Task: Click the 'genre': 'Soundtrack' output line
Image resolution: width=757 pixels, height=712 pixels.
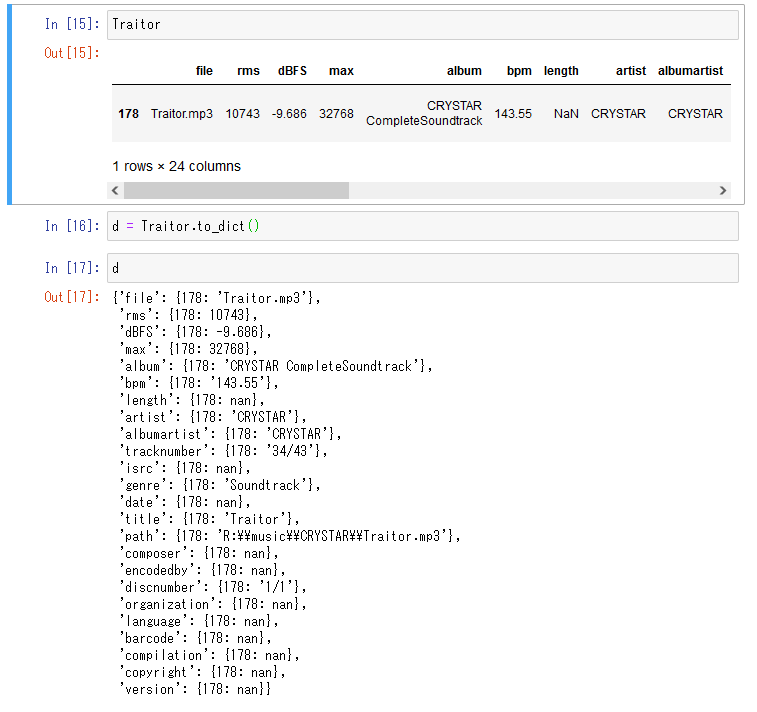Action: [220, 485]
